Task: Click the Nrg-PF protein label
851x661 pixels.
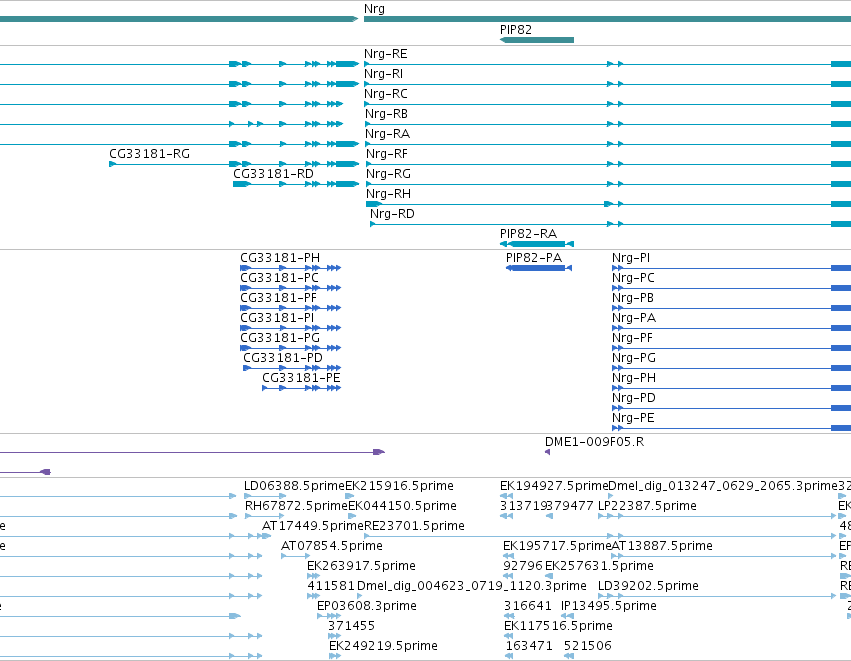Action: point(632,338)
